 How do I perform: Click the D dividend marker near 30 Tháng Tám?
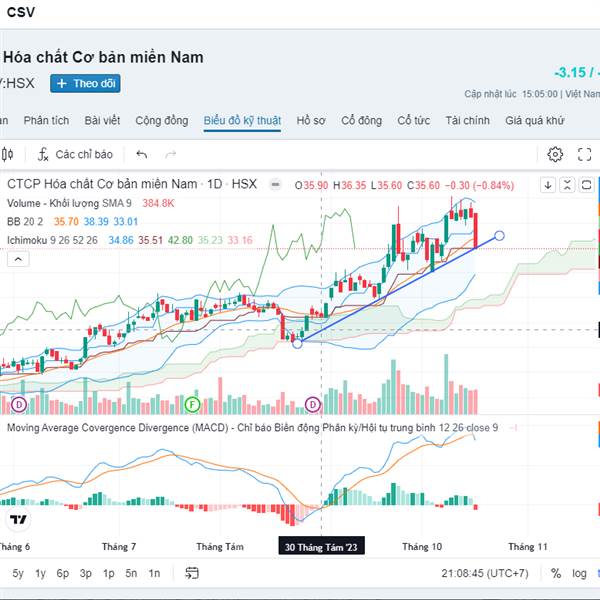313,404
